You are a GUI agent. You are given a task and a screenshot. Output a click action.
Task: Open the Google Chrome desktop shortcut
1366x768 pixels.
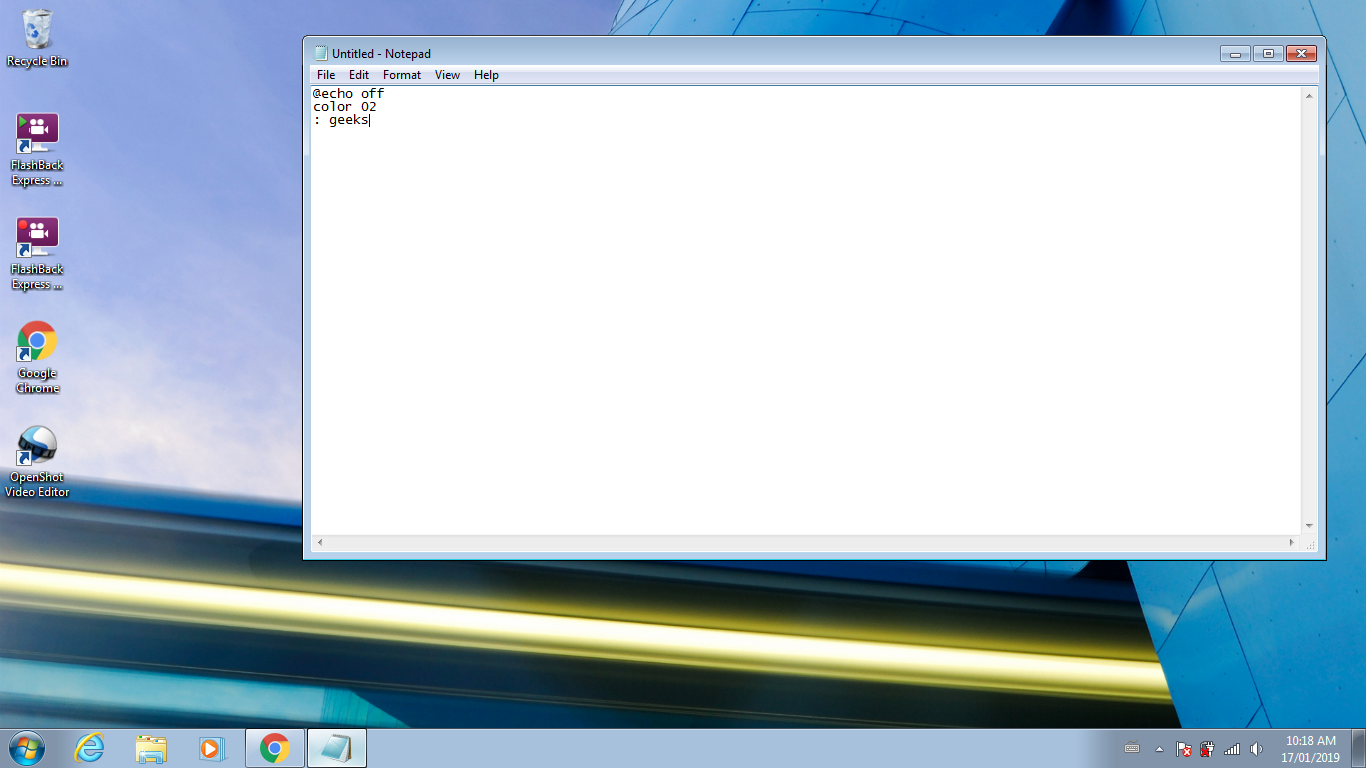tap(37, 342)
